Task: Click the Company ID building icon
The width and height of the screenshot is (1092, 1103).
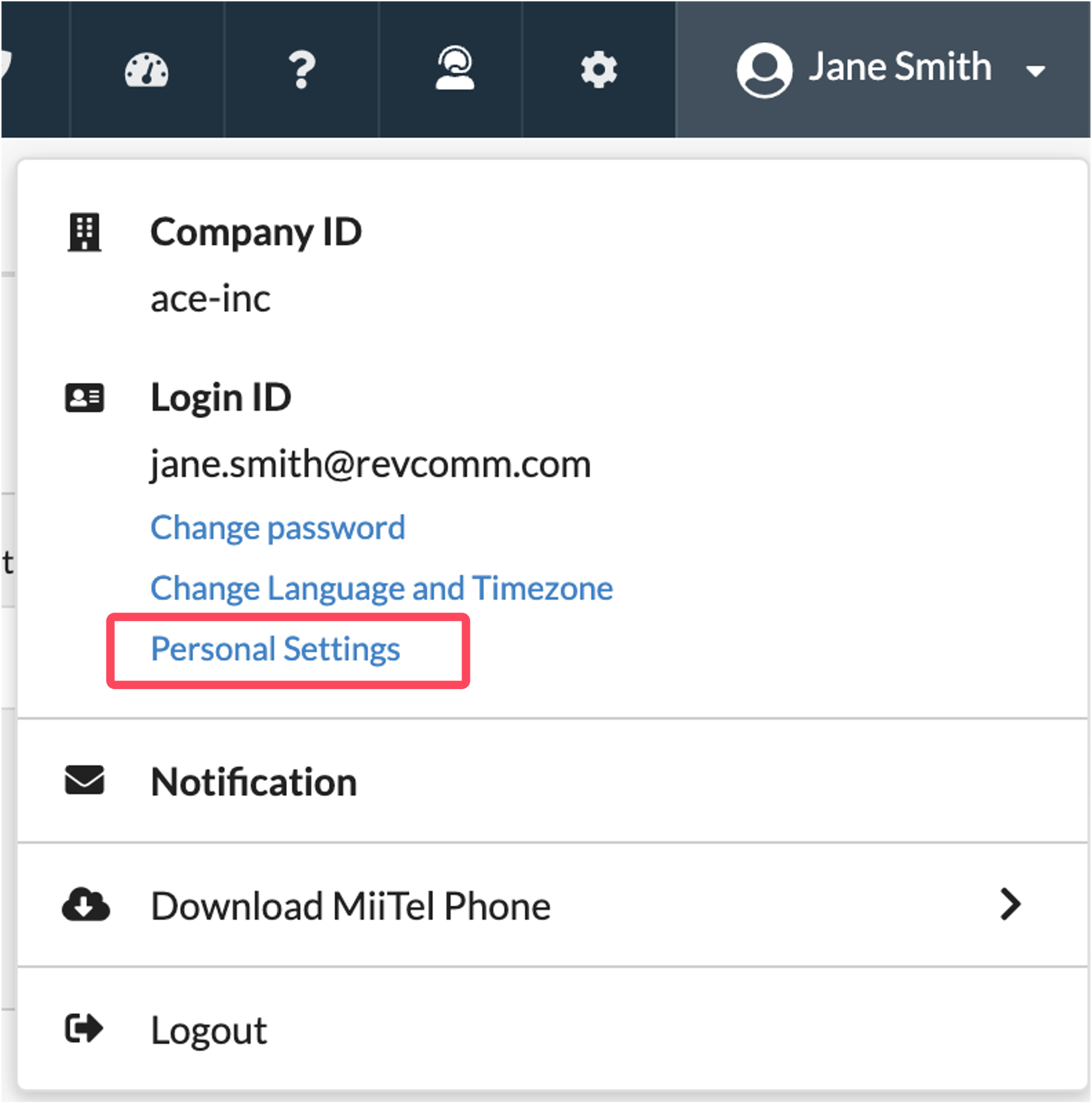Action: point(84,232)
